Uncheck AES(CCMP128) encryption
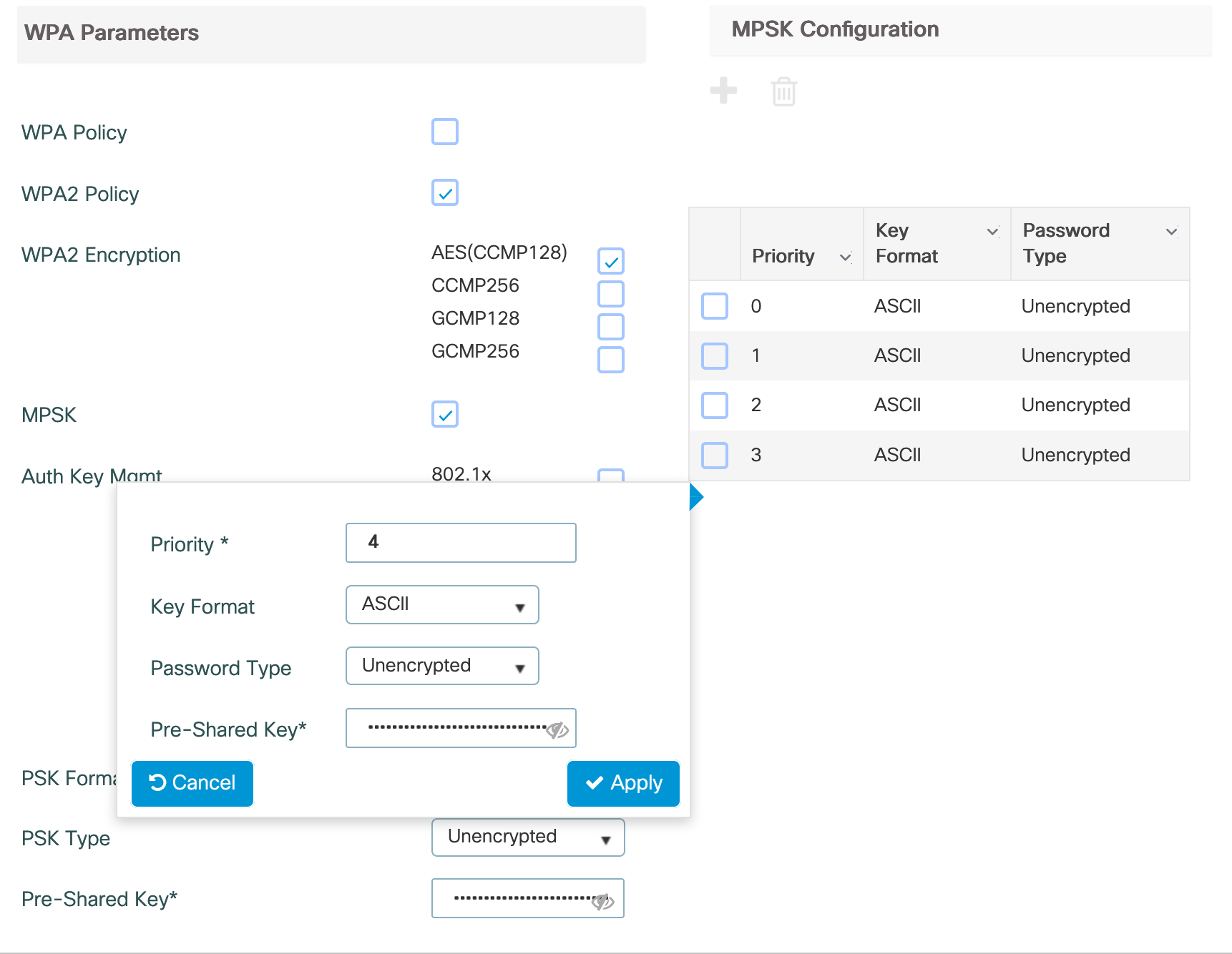Screen dimensions: 1232x954 tap(610, 261)
